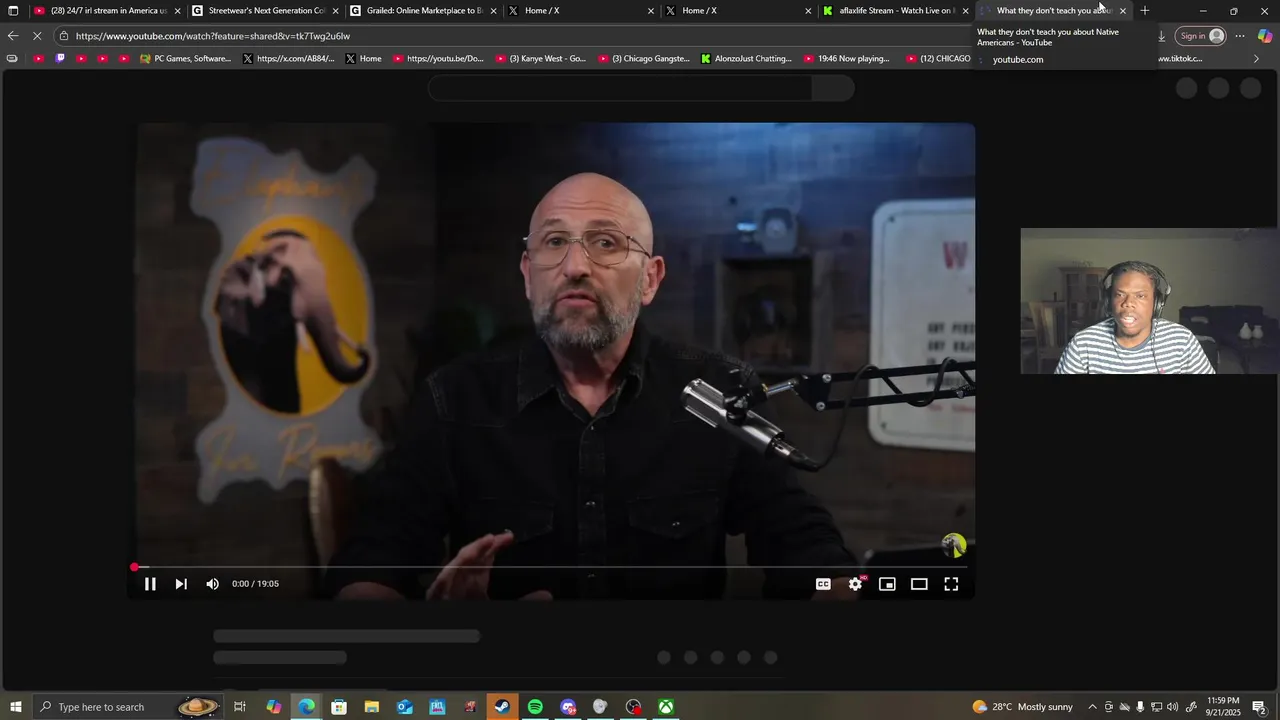
Task: Open youtu.be/Do... bookmark
Action: click(x=438, y=59)
